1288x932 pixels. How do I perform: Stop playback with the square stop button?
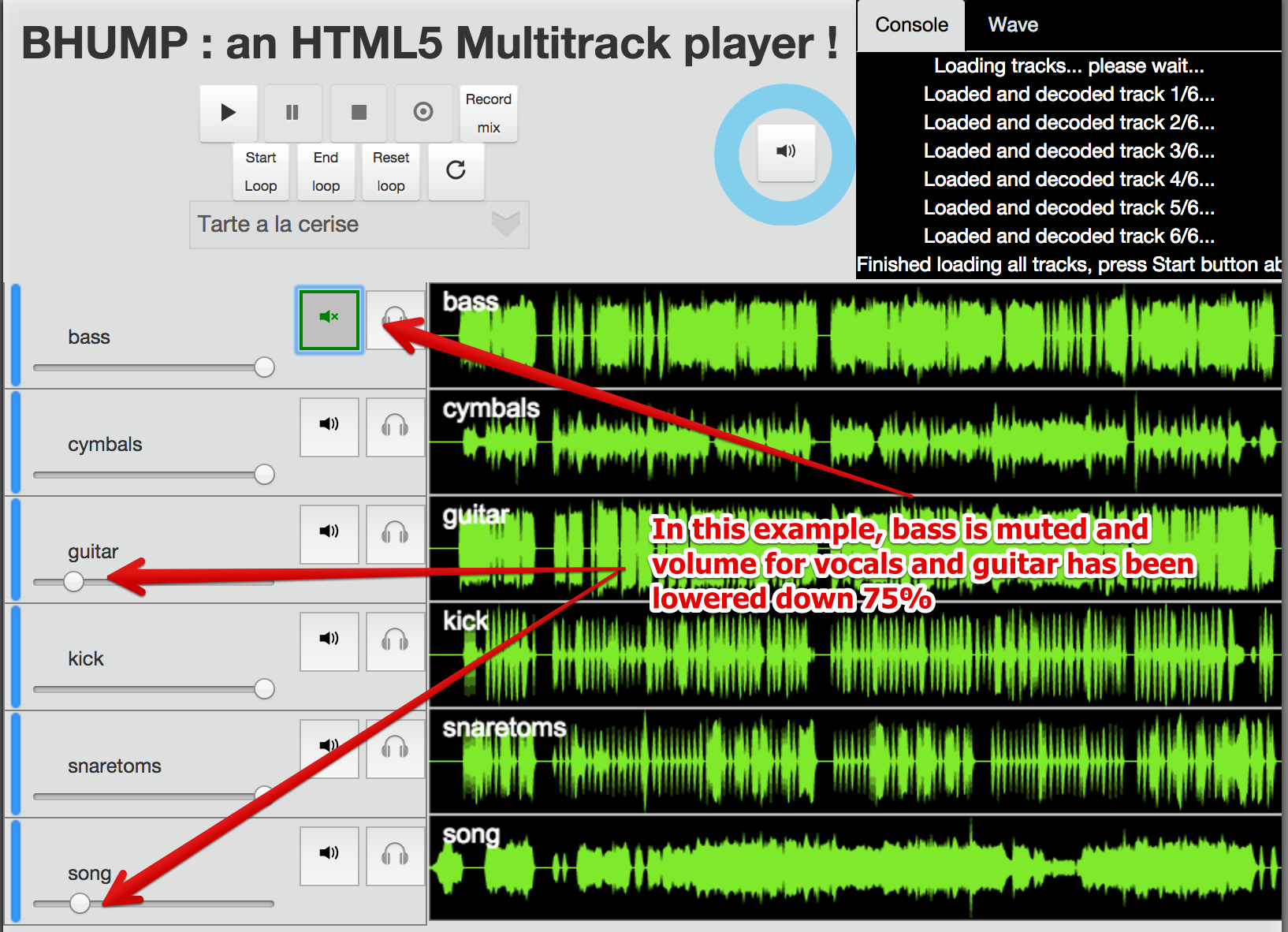[359, 113]
